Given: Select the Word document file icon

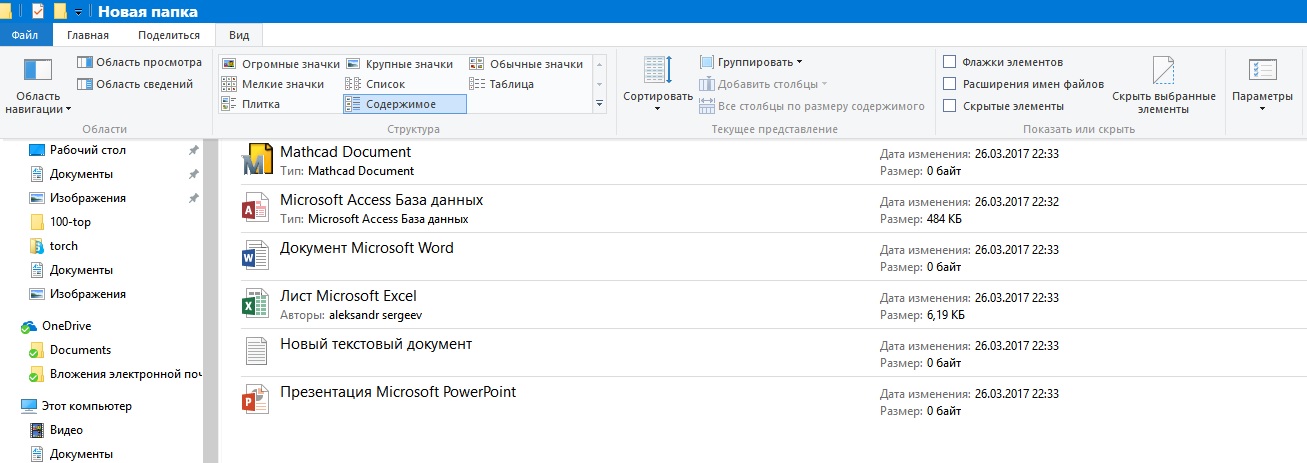Looking at the screenshot, I should pyautogui.click(x=257, y=256).
